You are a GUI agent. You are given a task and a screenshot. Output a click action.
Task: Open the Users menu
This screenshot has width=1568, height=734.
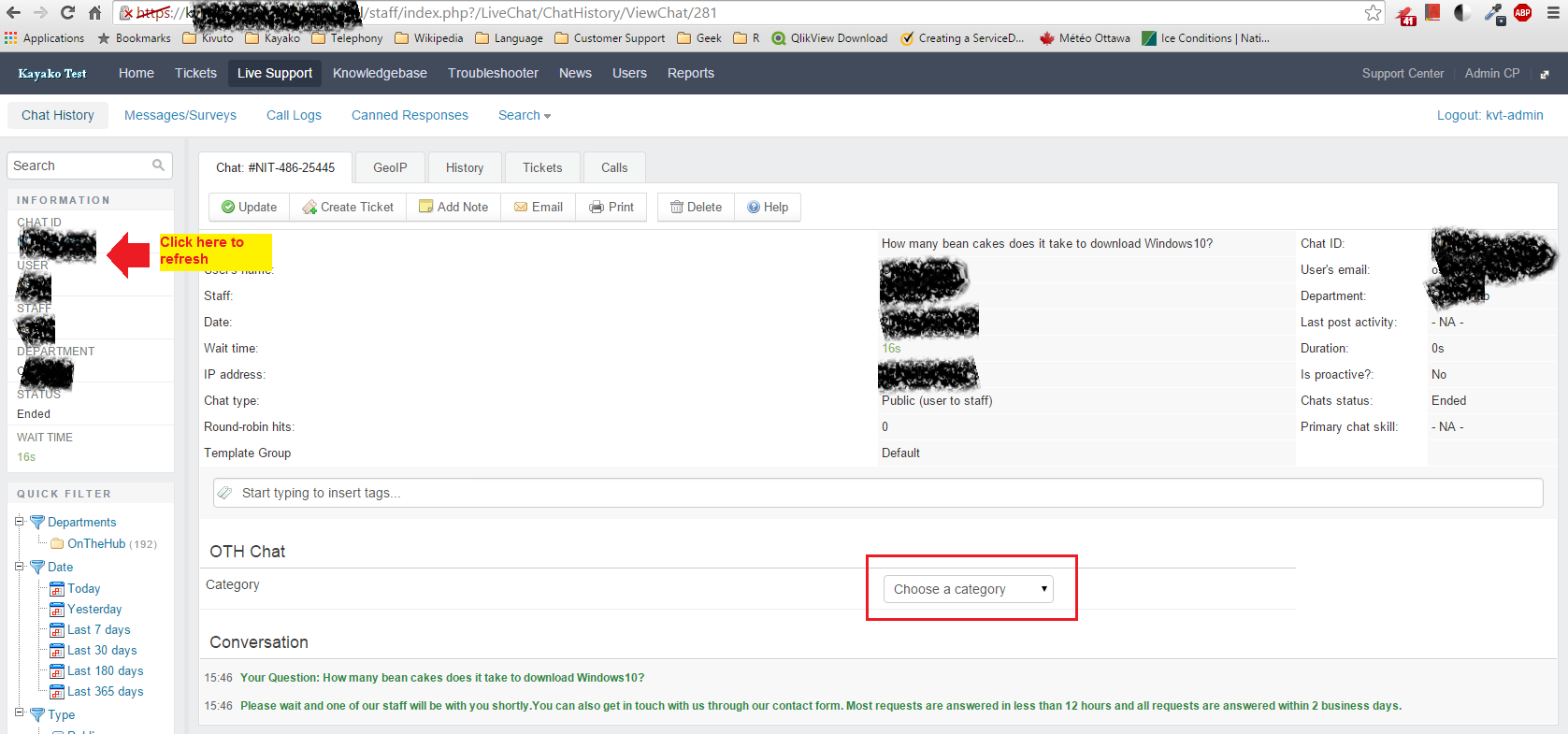point(629,73)
